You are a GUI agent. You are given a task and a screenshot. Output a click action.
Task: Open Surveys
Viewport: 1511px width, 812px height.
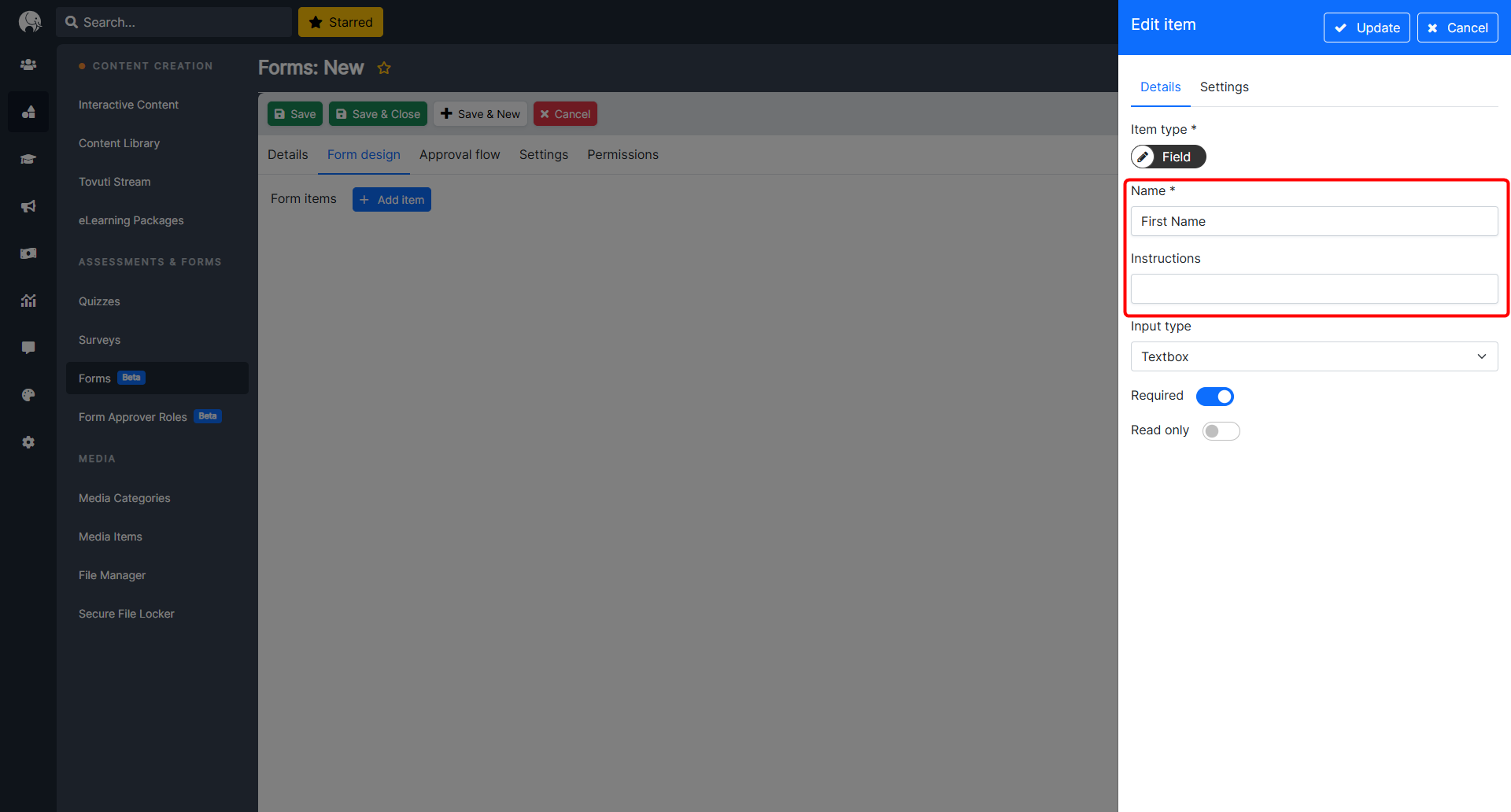click(99, 340)
